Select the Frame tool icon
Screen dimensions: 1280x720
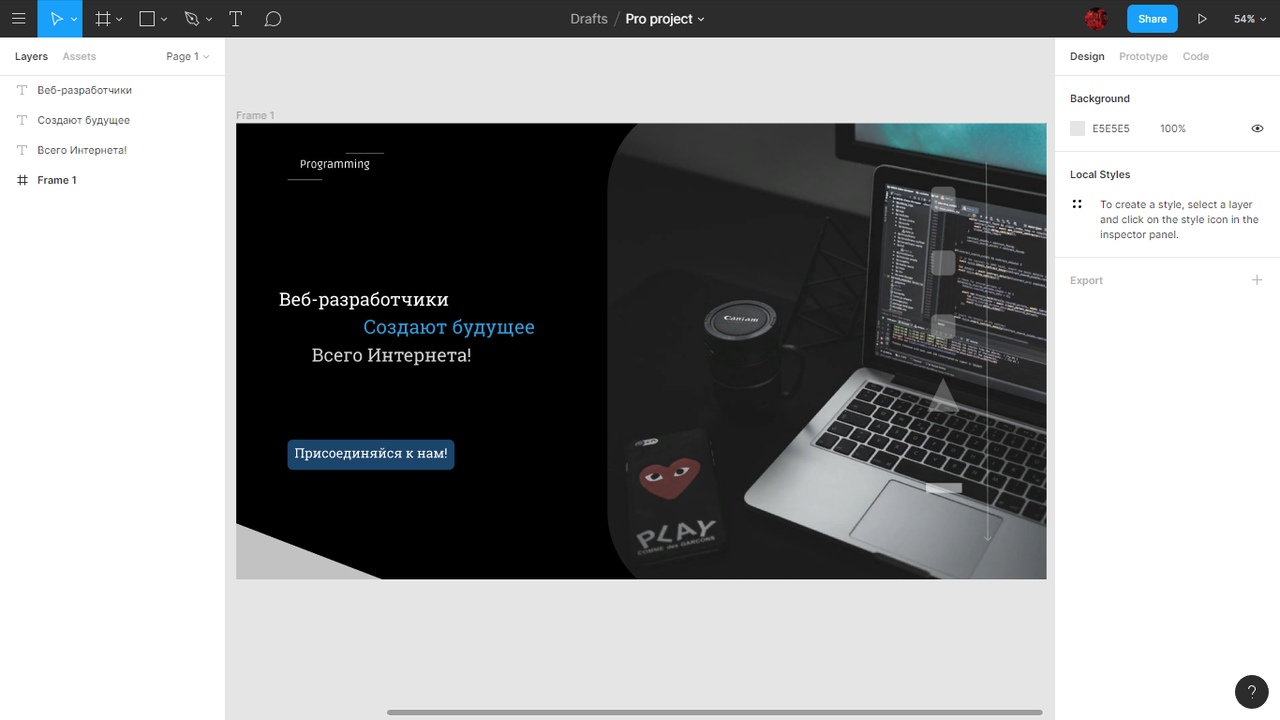click(x=102, y=19)
